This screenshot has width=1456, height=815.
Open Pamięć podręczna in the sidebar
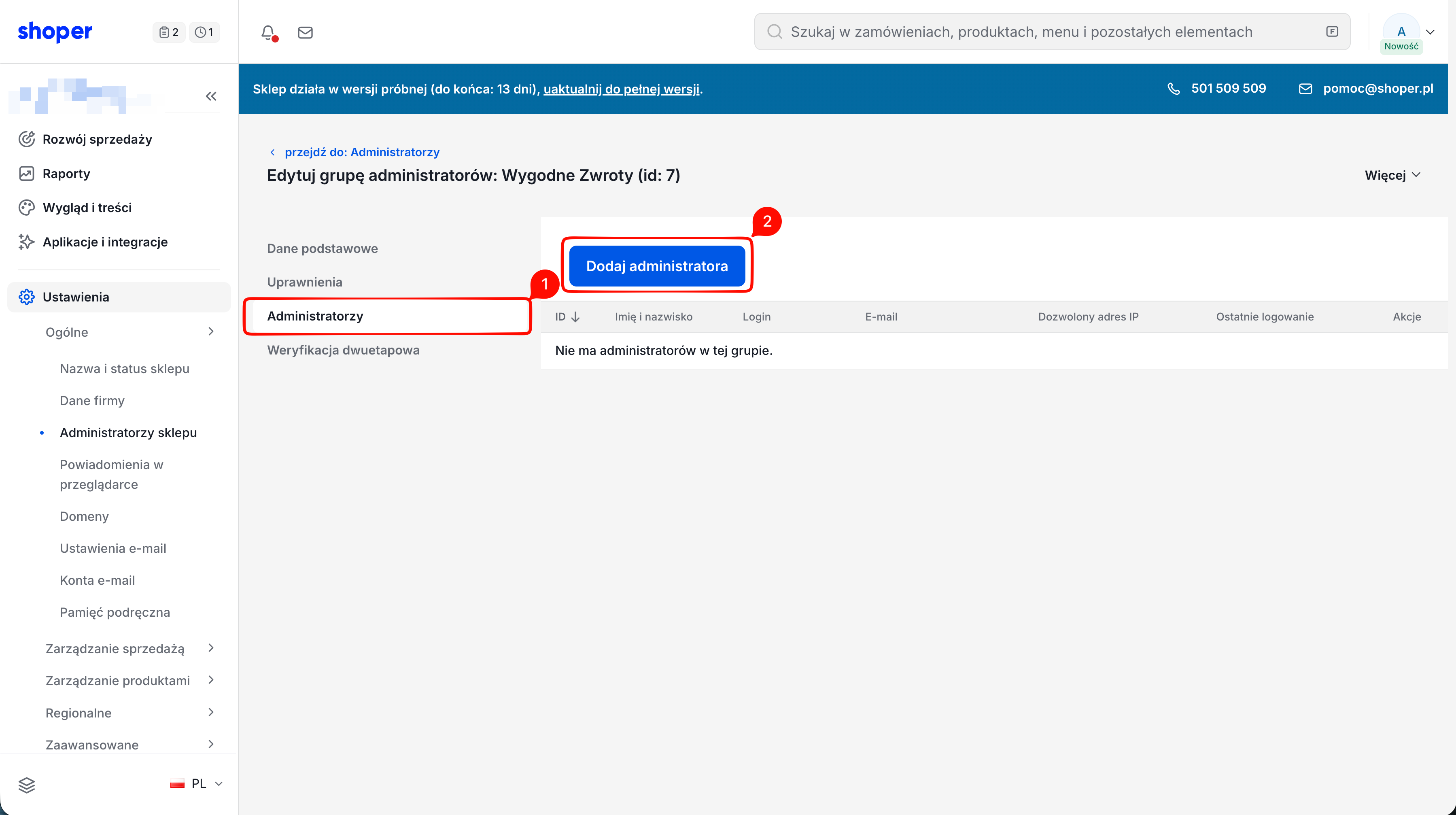[x=115, y=612]
